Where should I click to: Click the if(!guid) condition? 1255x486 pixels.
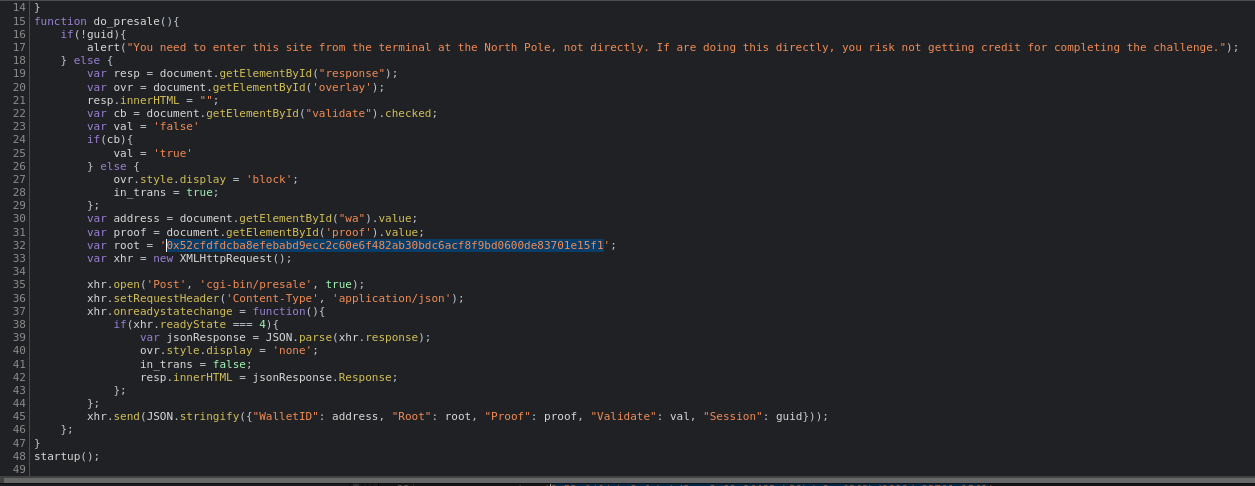pyautogui.click(x=90, y=34)
